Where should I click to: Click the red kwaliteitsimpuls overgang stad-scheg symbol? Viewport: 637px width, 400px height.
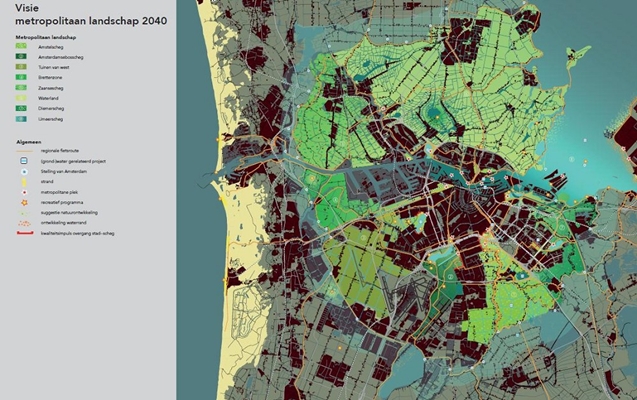click(x=24, y=230)
